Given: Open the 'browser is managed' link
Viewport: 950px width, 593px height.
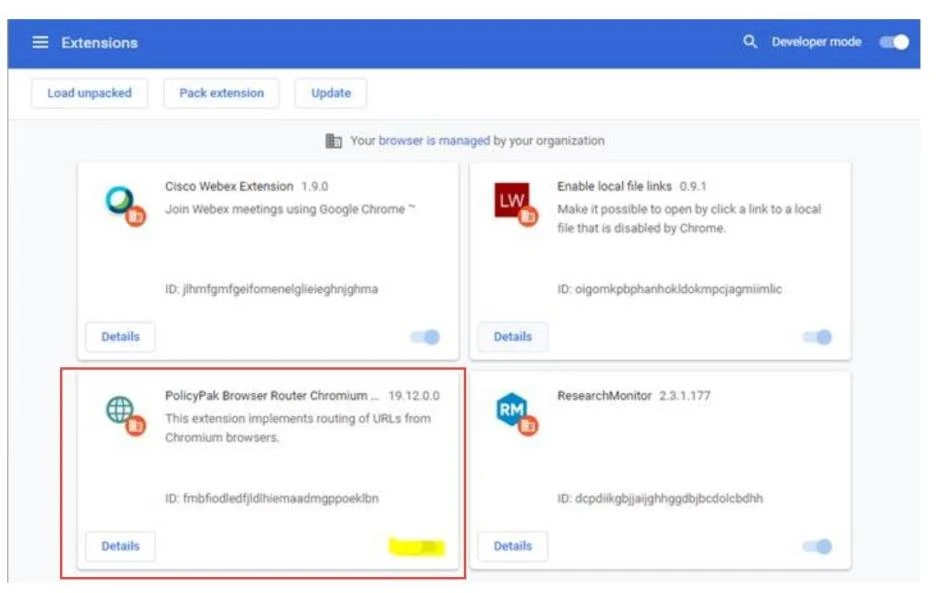Looking at the screenshot, I should 434,141.
